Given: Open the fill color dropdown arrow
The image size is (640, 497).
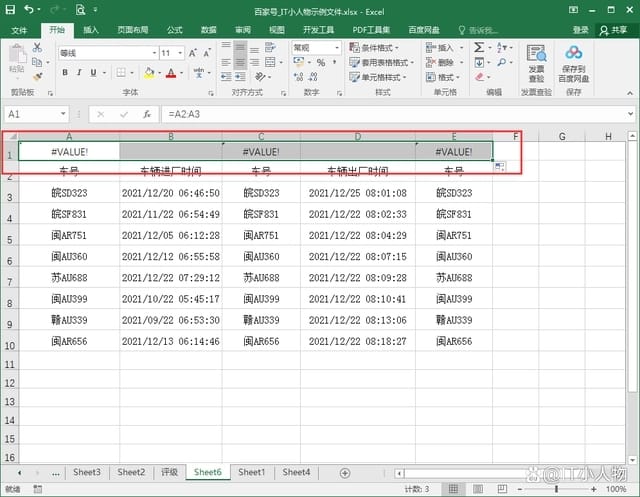Looking at the screenshot, I should click(159, 73).
